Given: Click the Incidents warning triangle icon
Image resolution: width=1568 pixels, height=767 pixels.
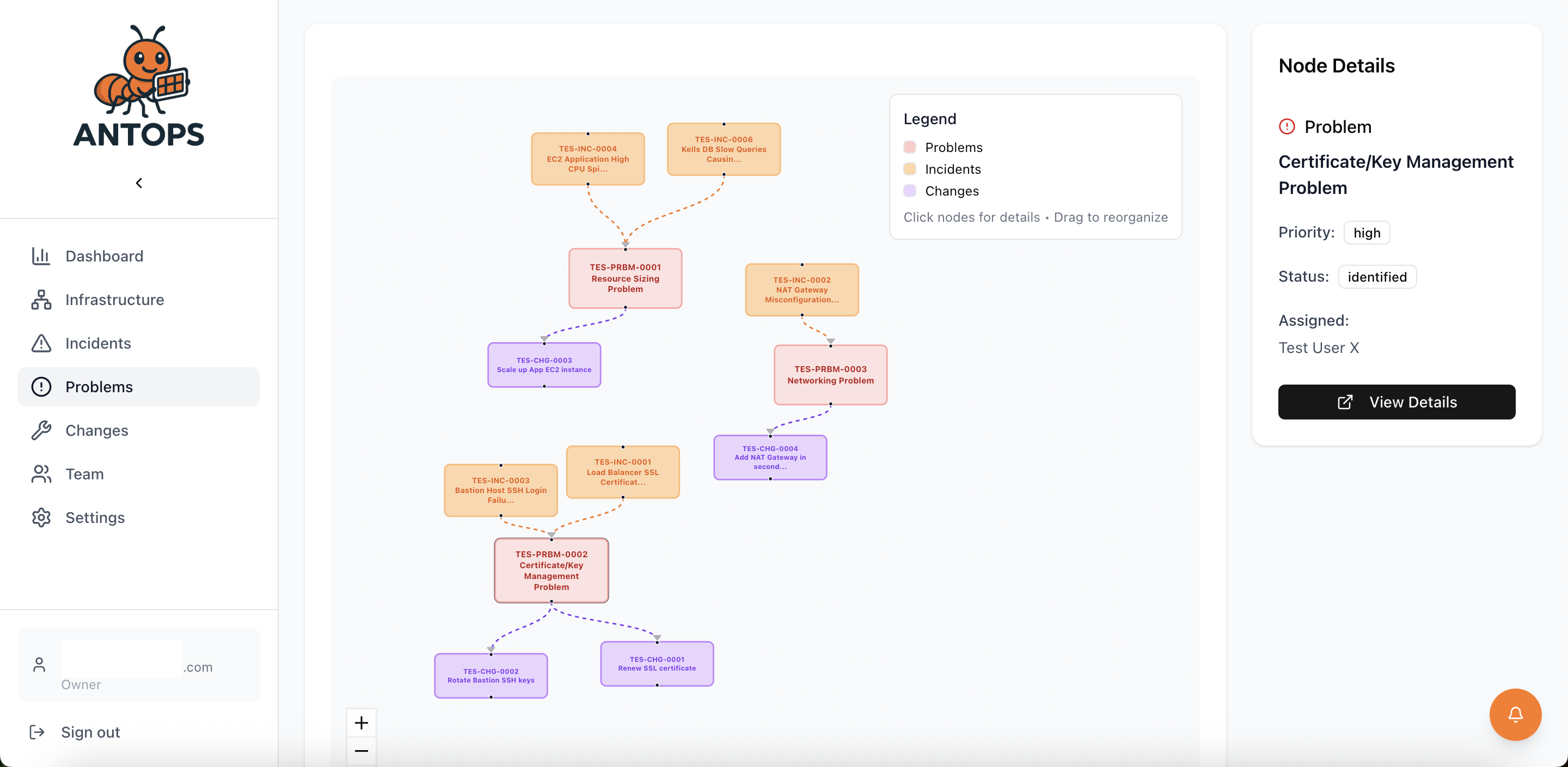Looking at the screenshot, I should click(x=41, y=343).
